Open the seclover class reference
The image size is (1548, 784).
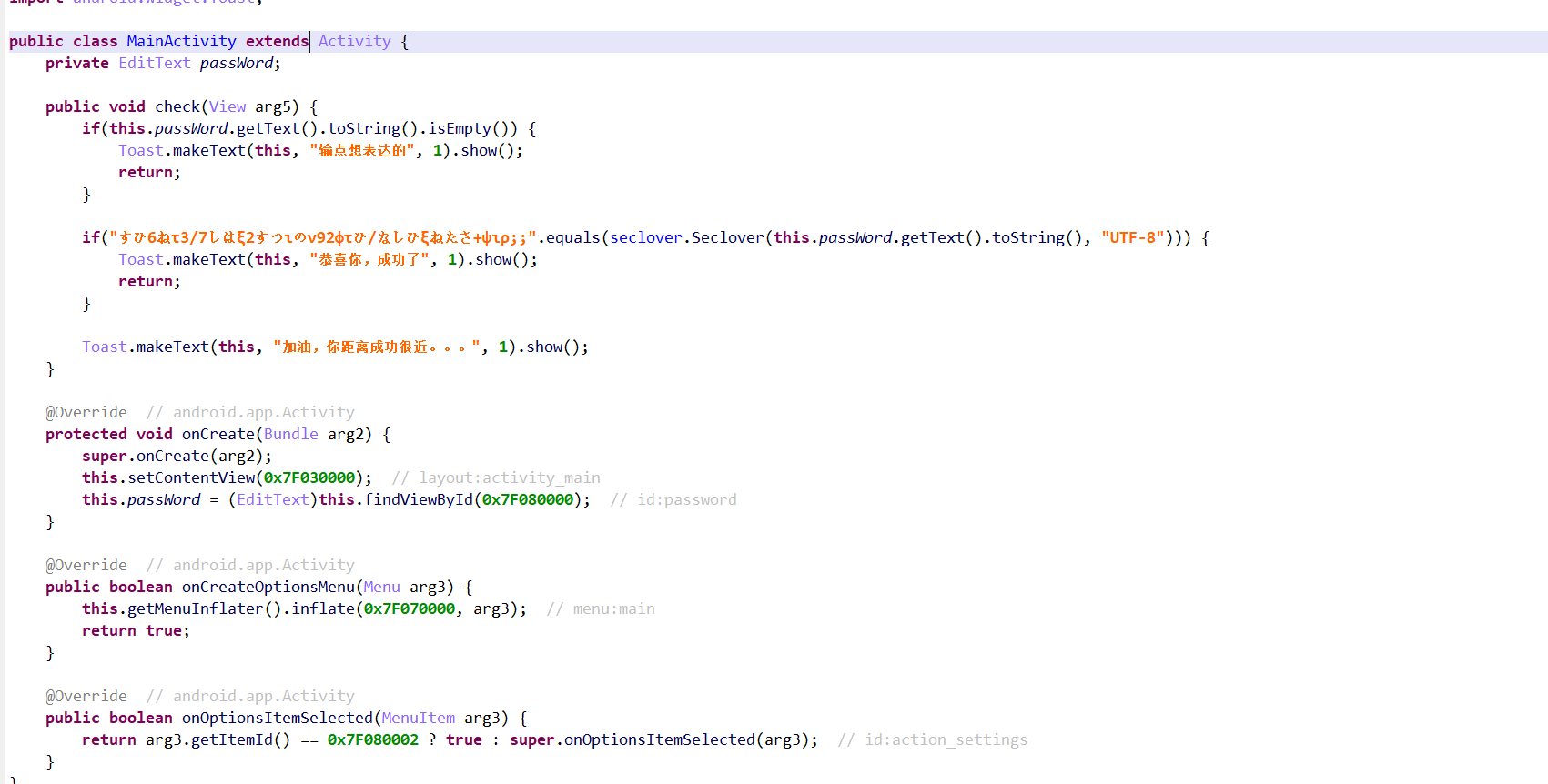[645, 238]
